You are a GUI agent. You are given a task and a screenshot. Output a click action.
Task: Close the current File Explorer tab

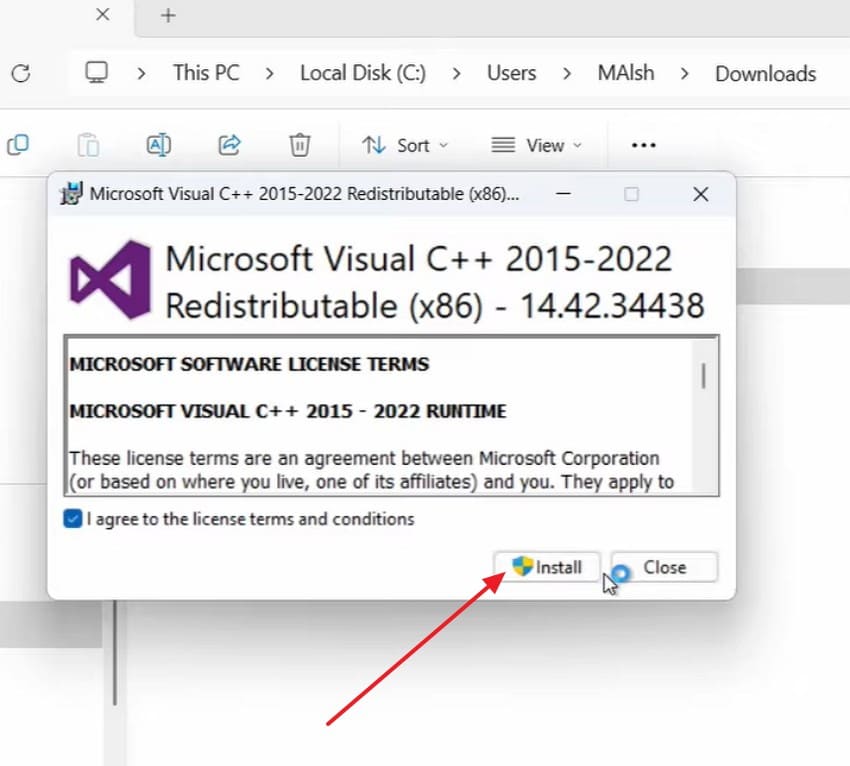point(102,15)
